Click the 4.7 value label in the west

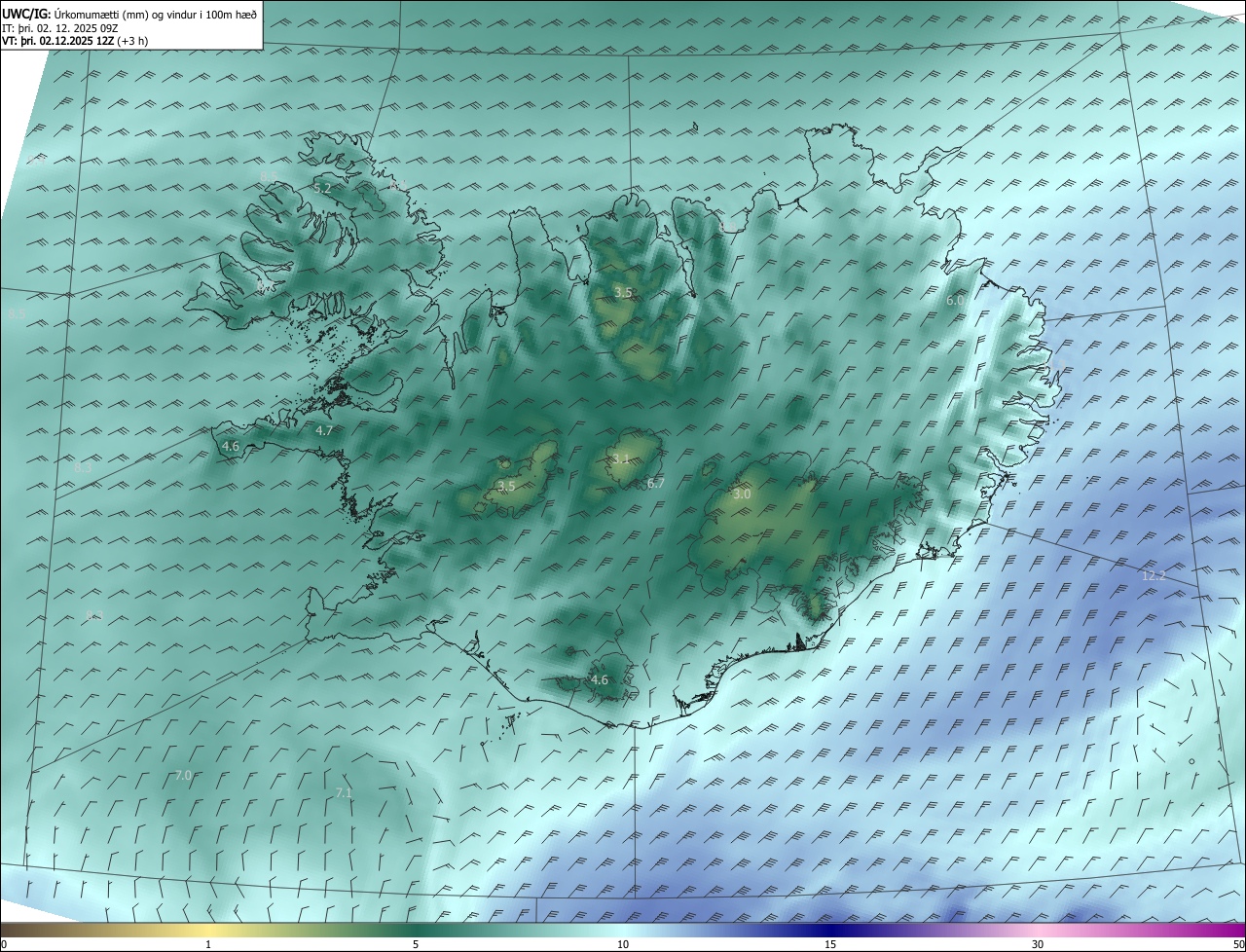[324, 430]
